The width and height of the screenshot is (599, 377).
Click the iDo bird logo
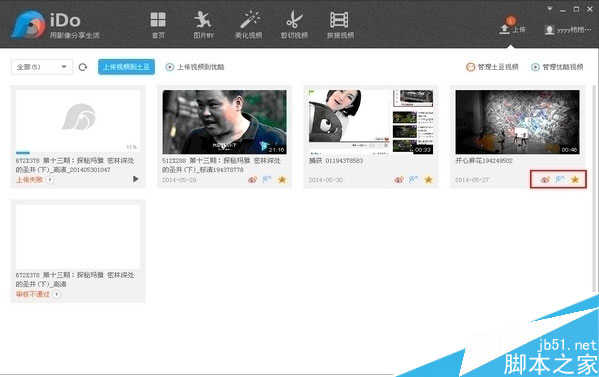pyautogui.click(x=28, y=24)
